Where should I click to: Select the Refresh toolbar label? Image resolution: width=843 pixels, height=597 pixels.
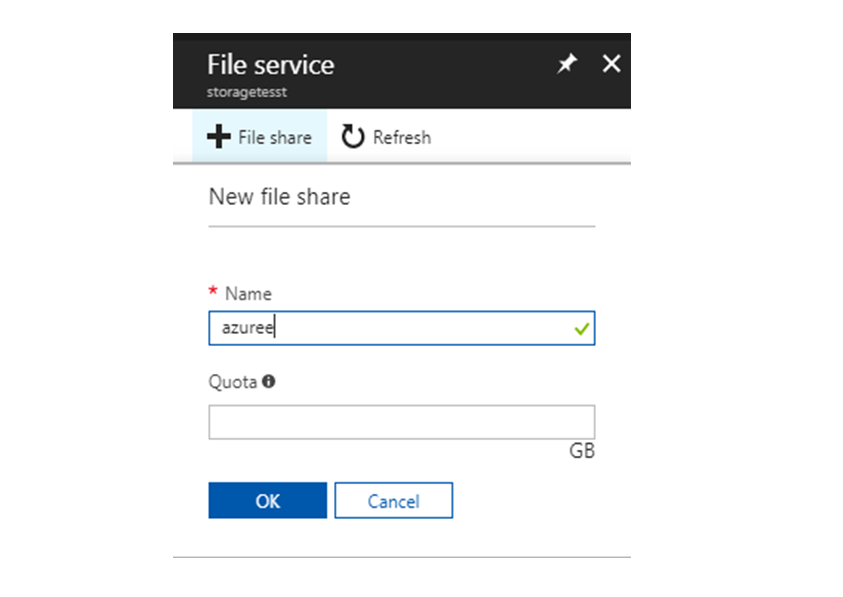tap(402, 137)
